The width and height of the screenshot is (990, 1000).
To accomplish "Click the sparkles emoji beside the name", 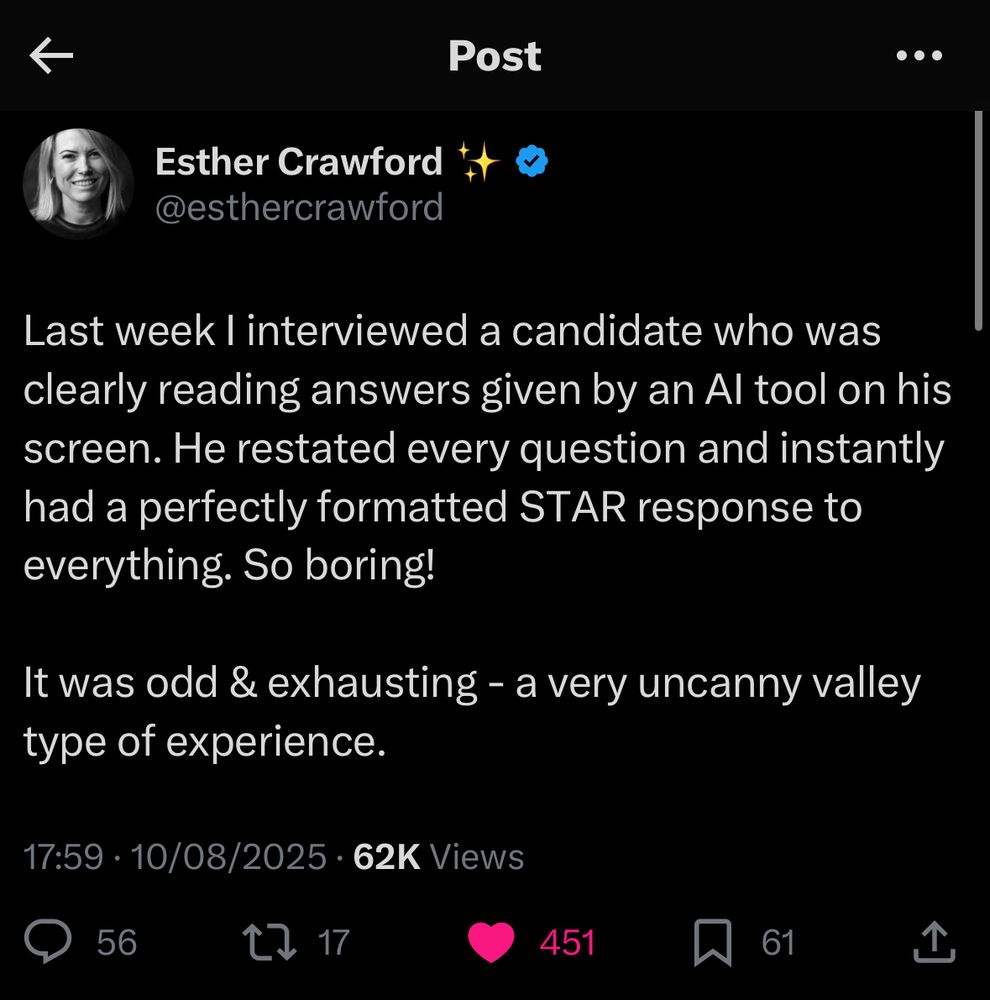I will point(478,161).
